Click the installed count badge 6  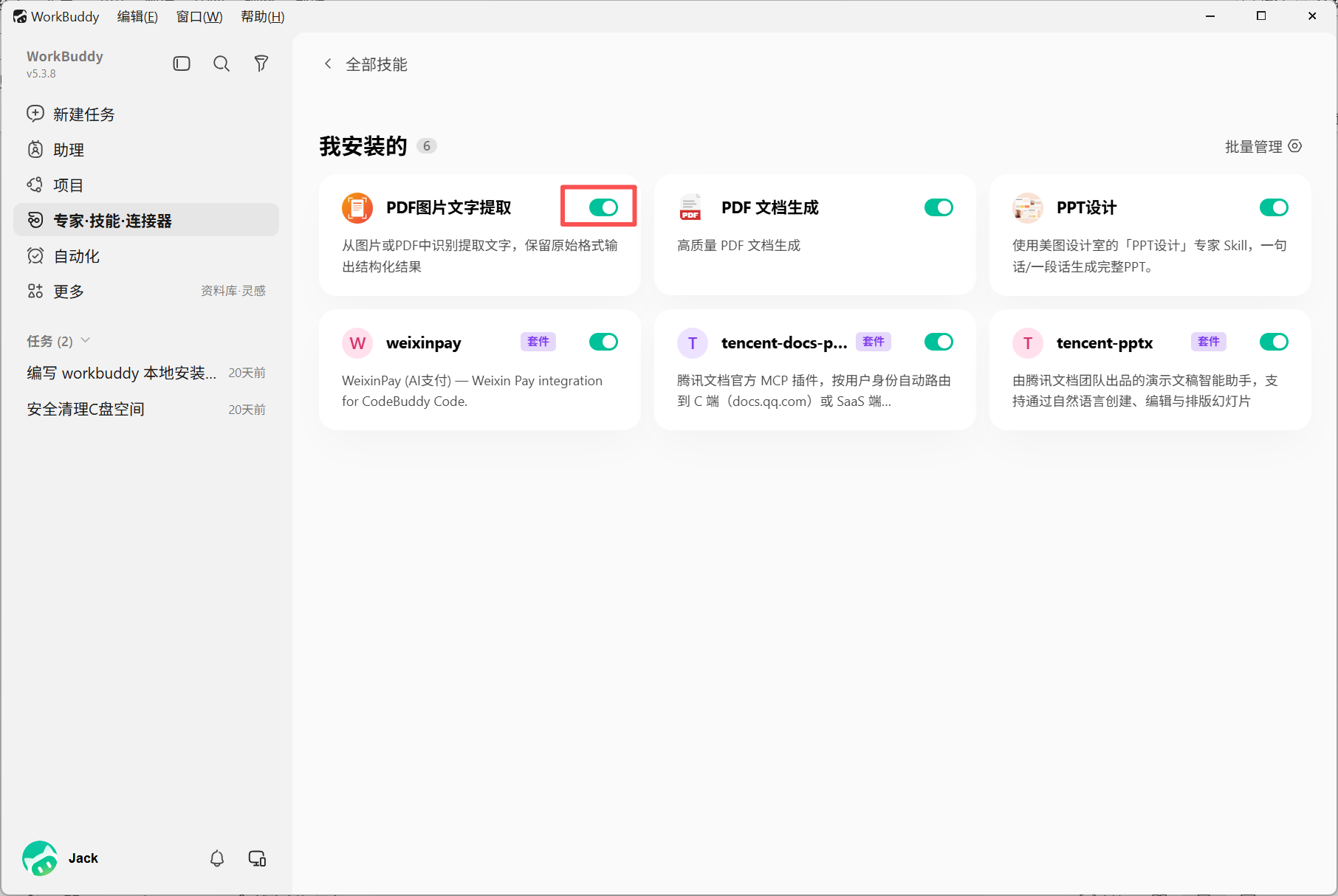tap(427, 146)
